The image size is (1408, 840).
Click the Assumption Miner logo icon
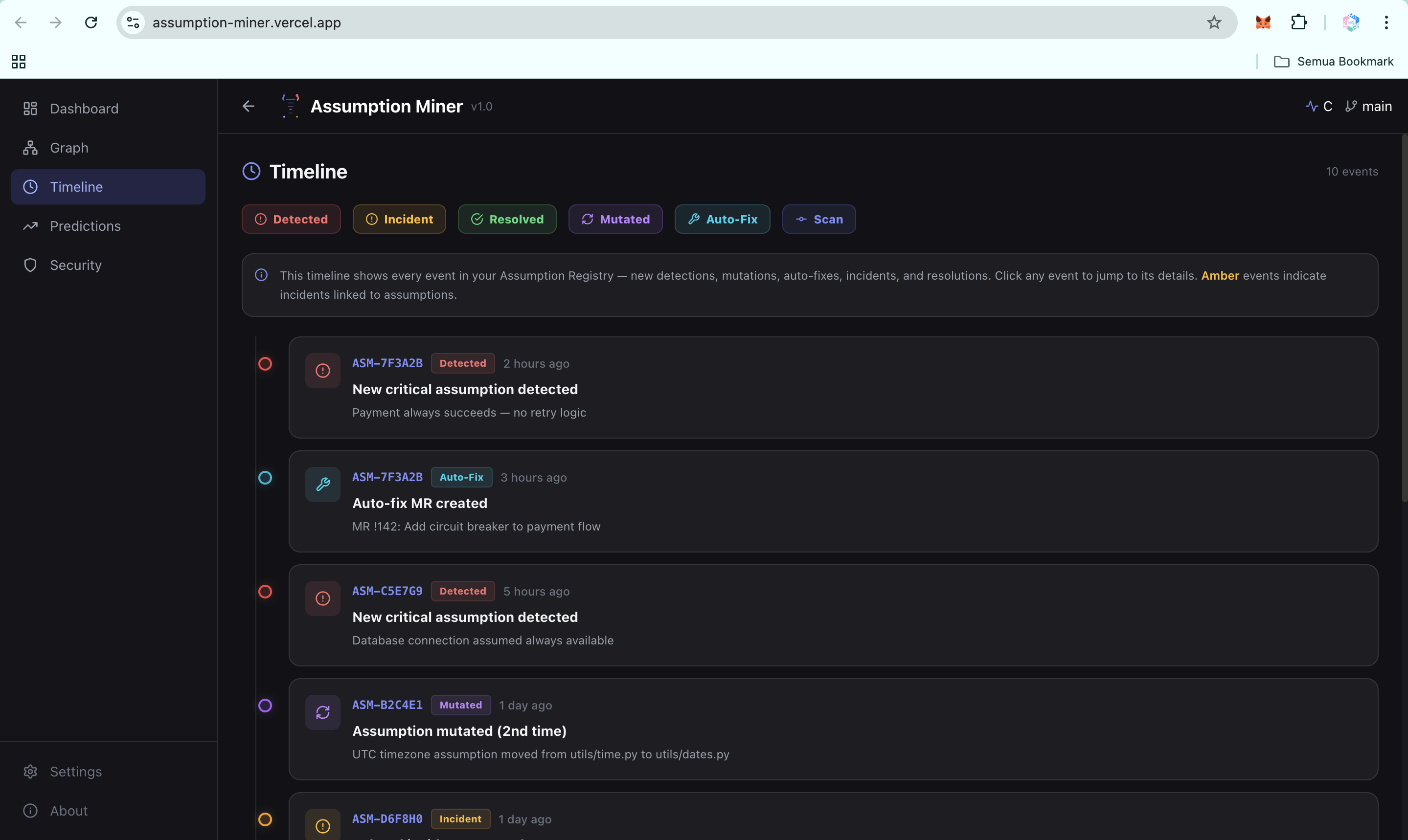coord(291,106)
